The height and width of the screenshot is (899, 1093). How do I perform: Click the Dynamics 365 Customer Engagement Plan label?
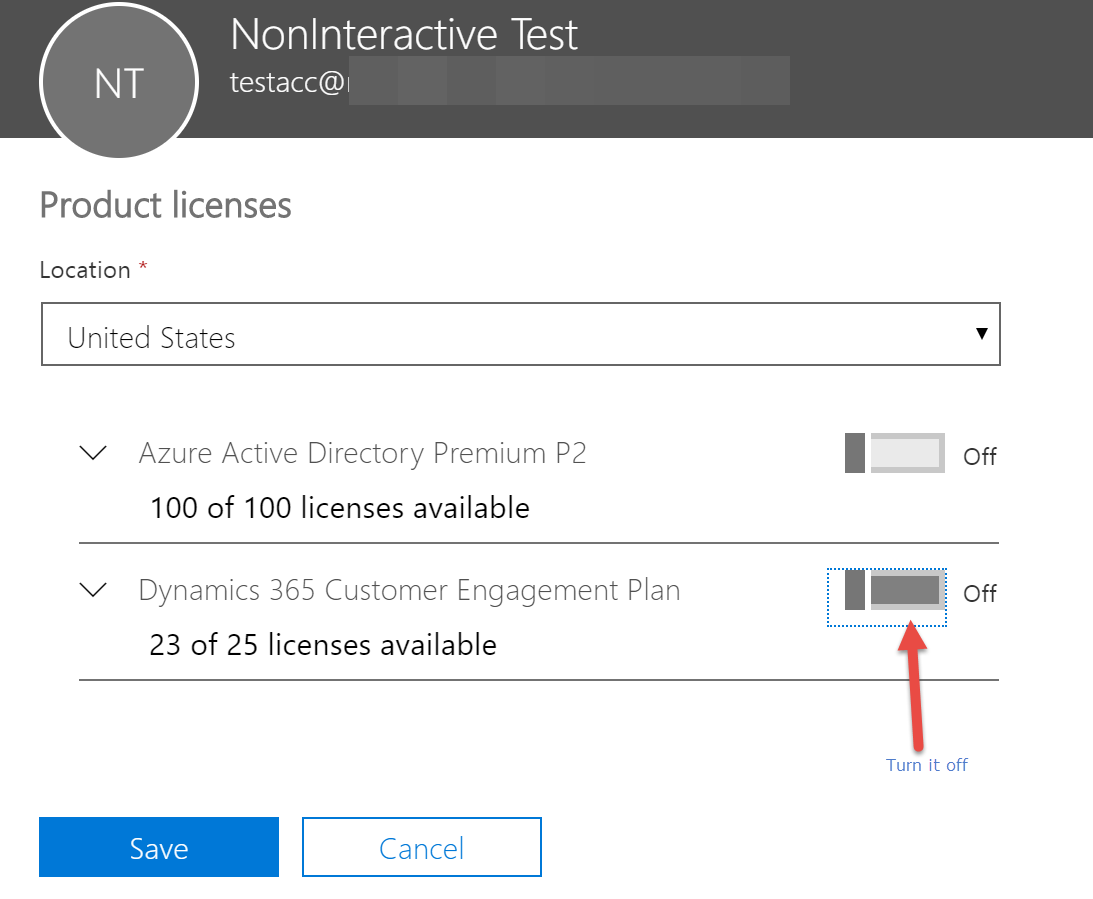pyautogui.click(x=409, y=590)
